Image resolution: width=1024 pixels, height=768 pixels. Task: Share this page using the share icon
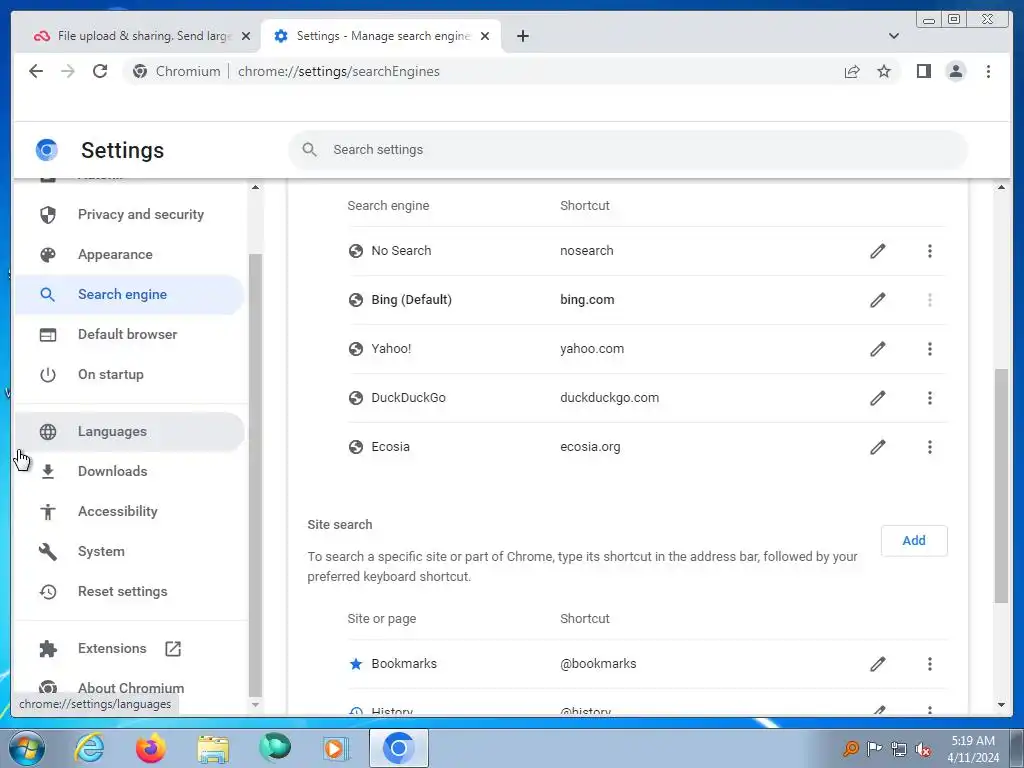click(852, 71)
